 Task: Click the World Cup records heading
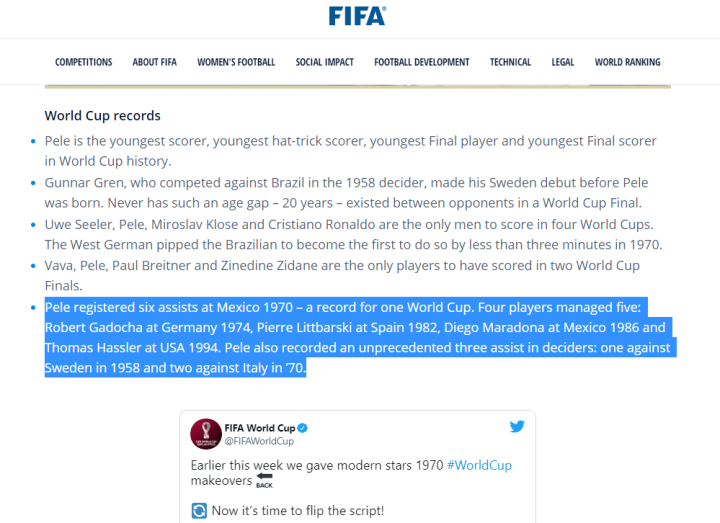[x=103, y=116]
